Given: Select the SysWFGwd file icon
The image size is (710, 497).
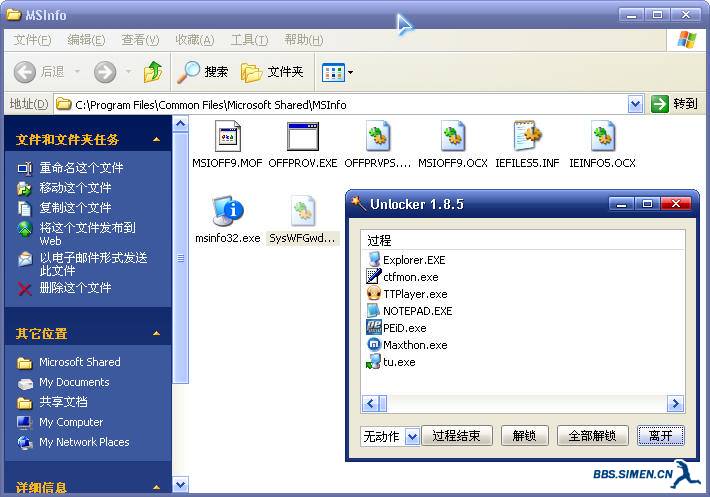Looking at the screenshot, I should tap(303, 211).
